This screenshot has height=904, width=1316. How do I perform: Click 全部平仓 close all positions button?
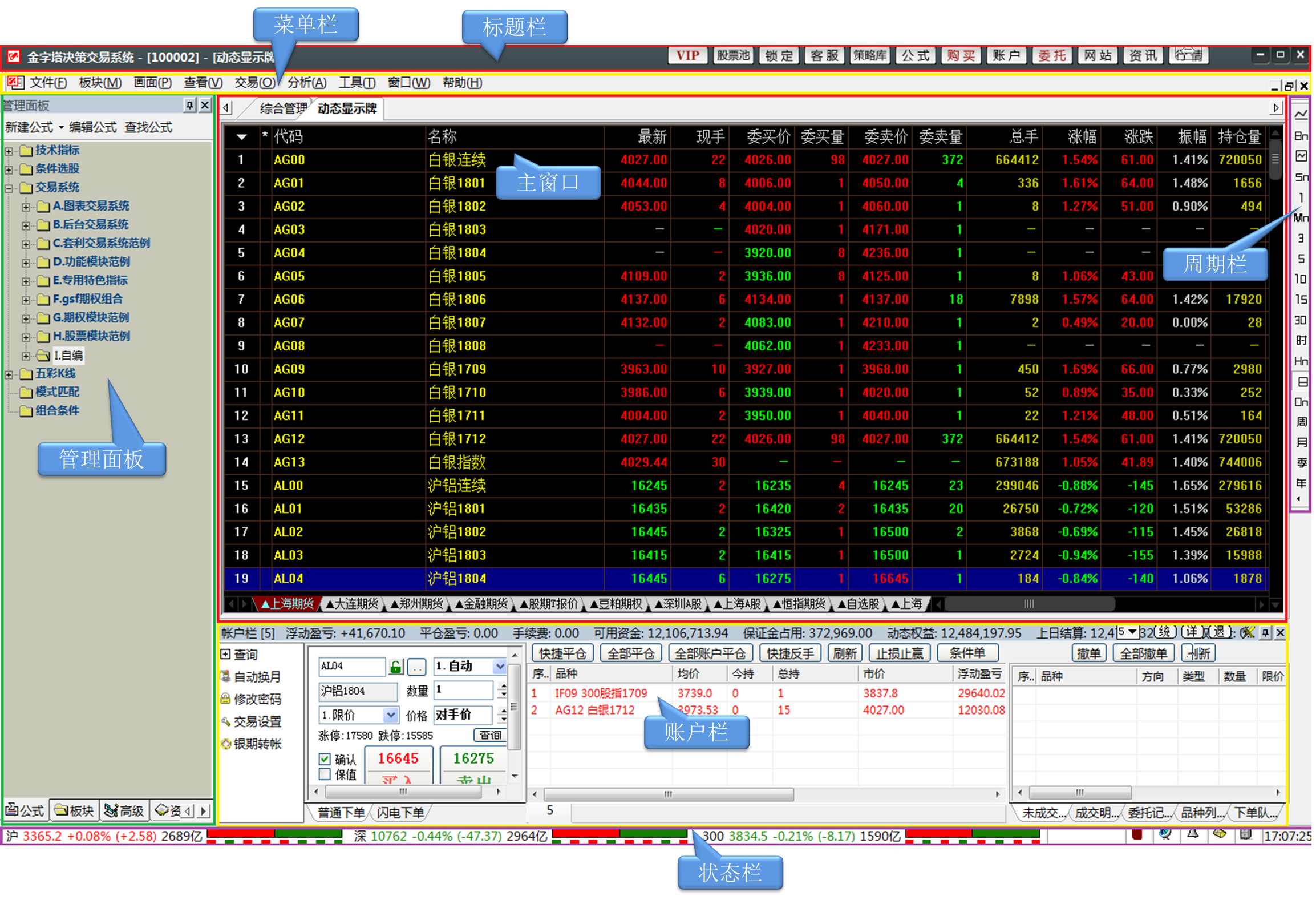[x=630, y=653]
